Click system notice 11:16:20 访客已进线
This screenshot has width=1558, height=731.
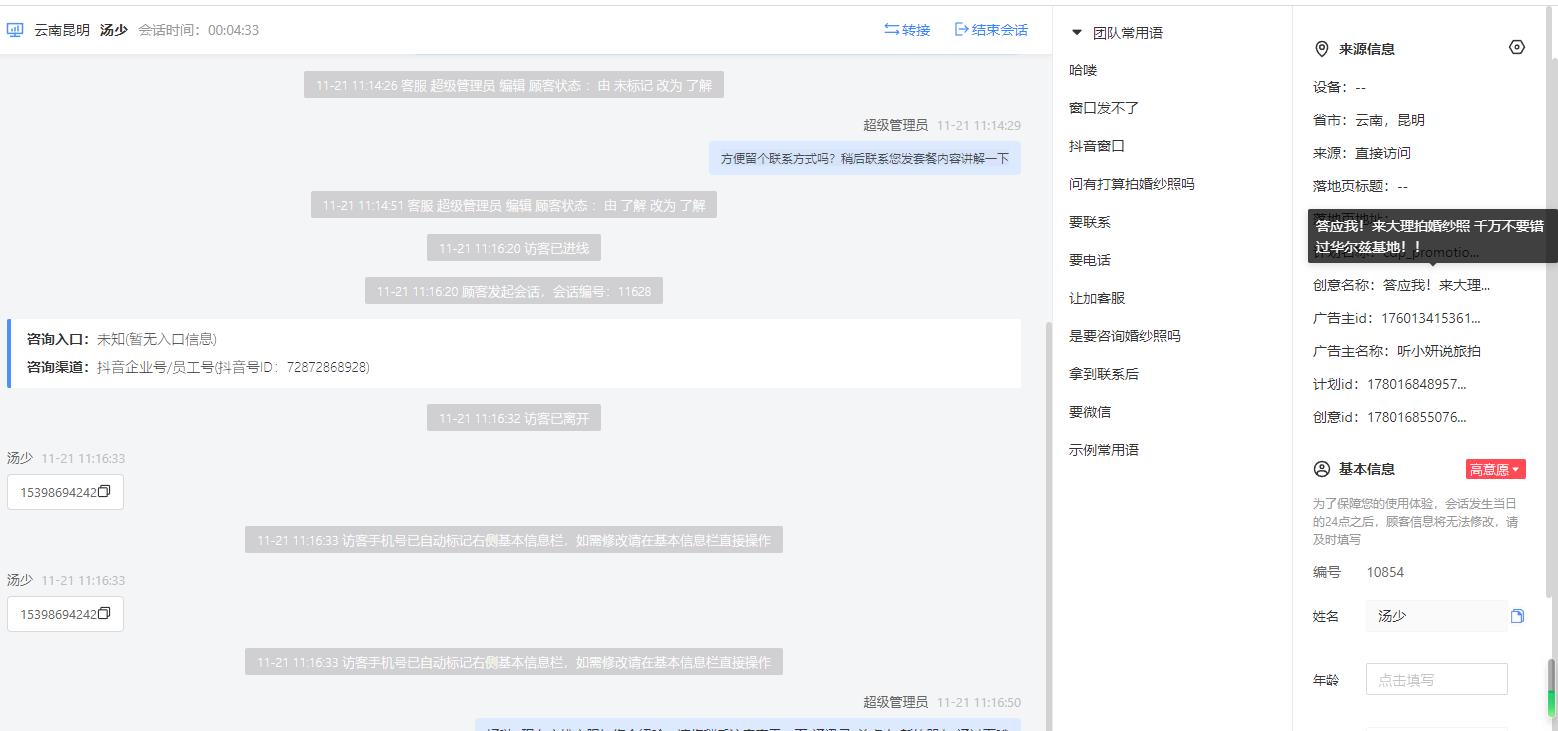(x=514, y=248)
